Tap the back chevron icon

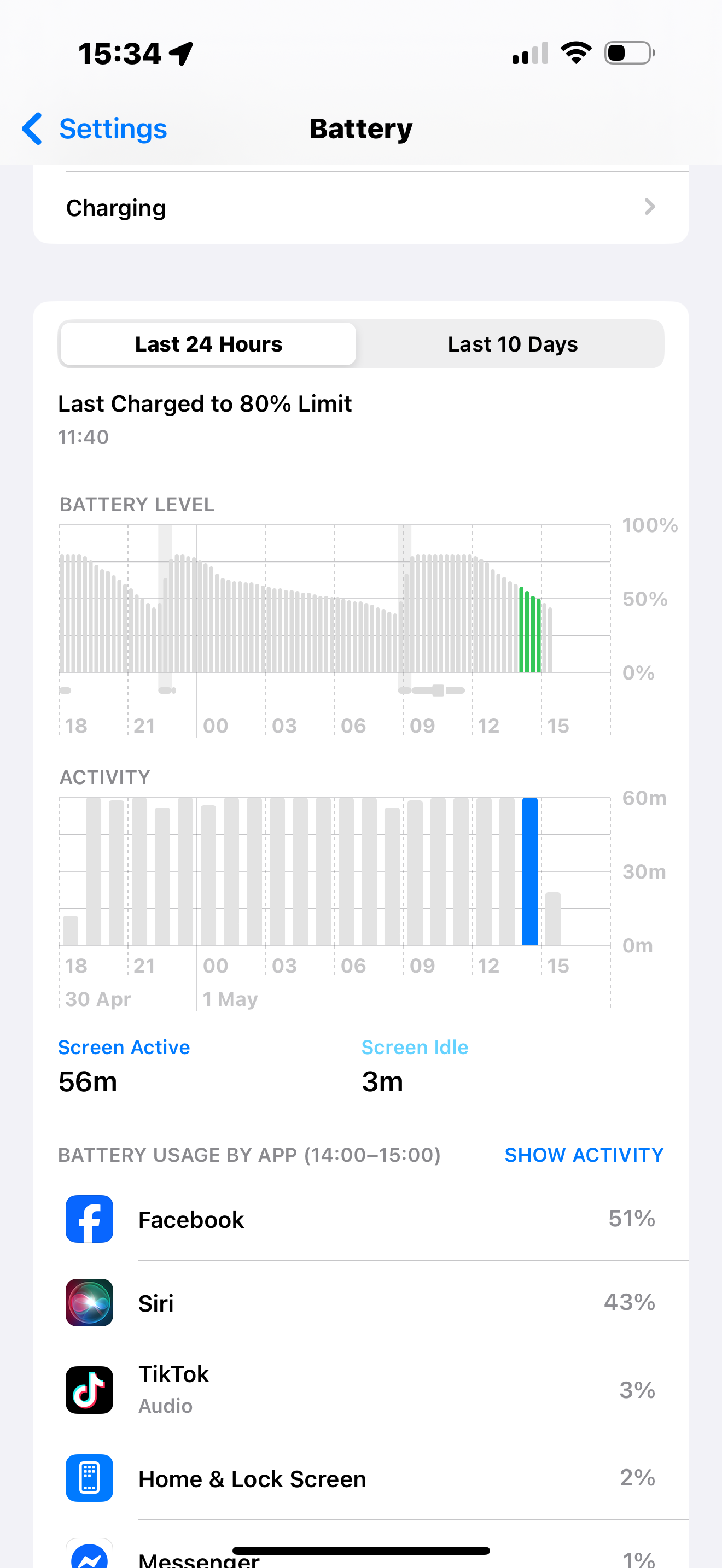point(33,128)
